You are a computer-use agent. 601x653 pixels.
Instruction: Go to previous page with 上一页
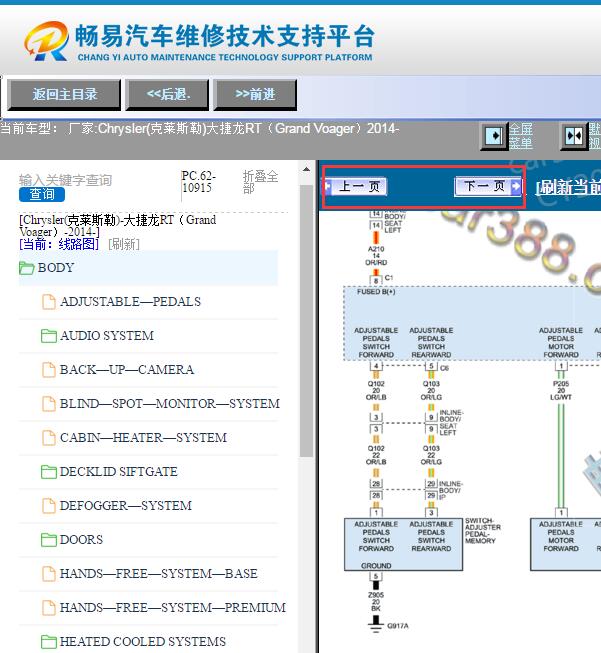coord(356,186)
